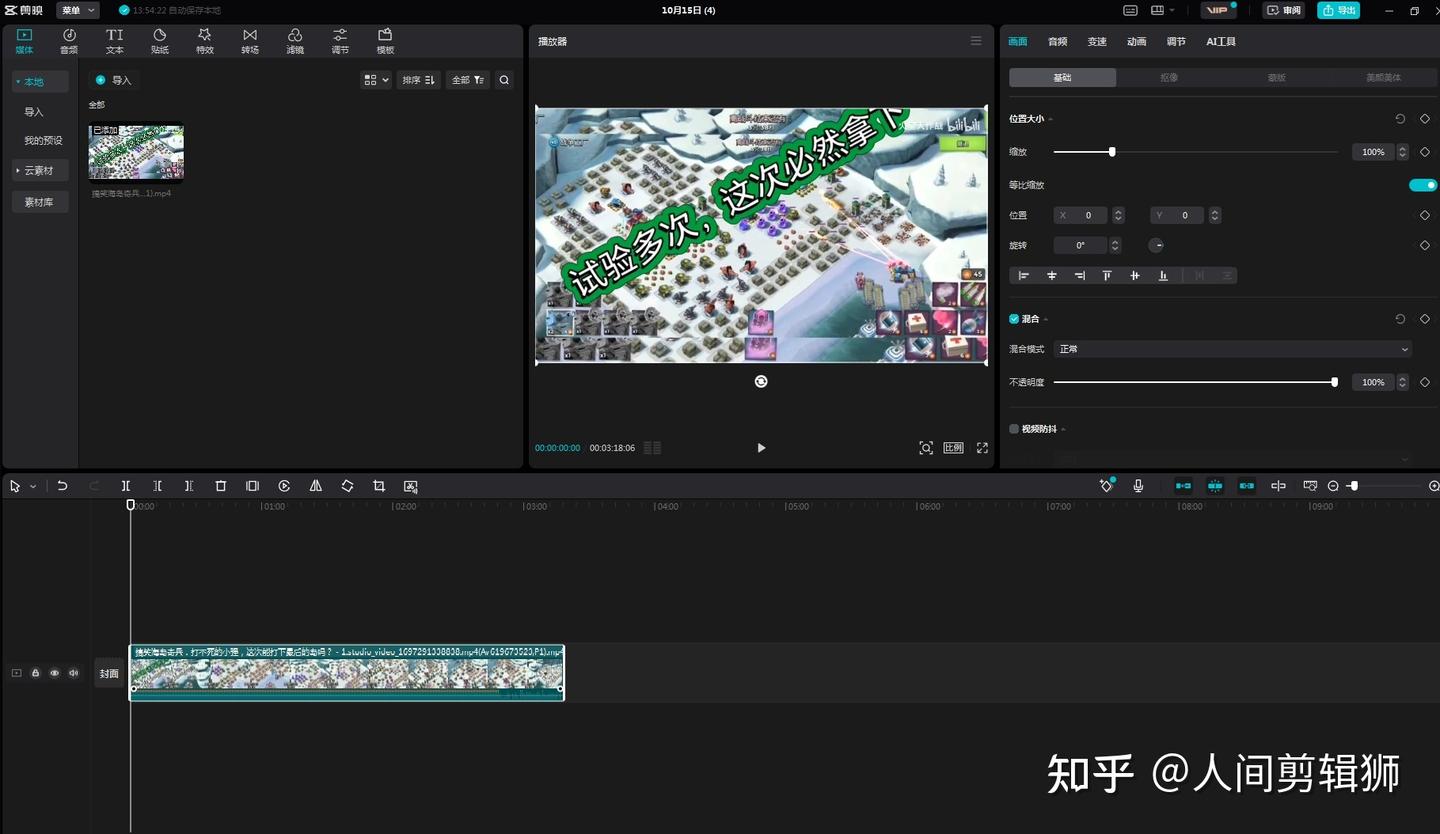Image resolution: width=1440 pixels, height=834 pixels.
Task: Switch to the AI工具 tab
Action: [x=1221, y=42]
